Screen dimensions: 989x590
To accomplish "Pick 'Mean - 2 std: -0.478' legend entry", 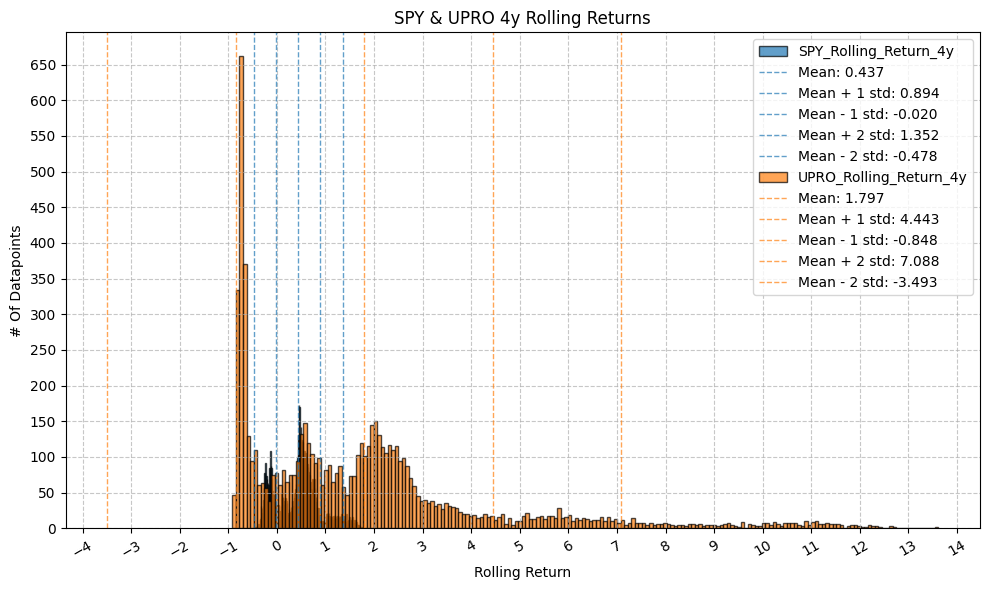I will tap(867, 156).
